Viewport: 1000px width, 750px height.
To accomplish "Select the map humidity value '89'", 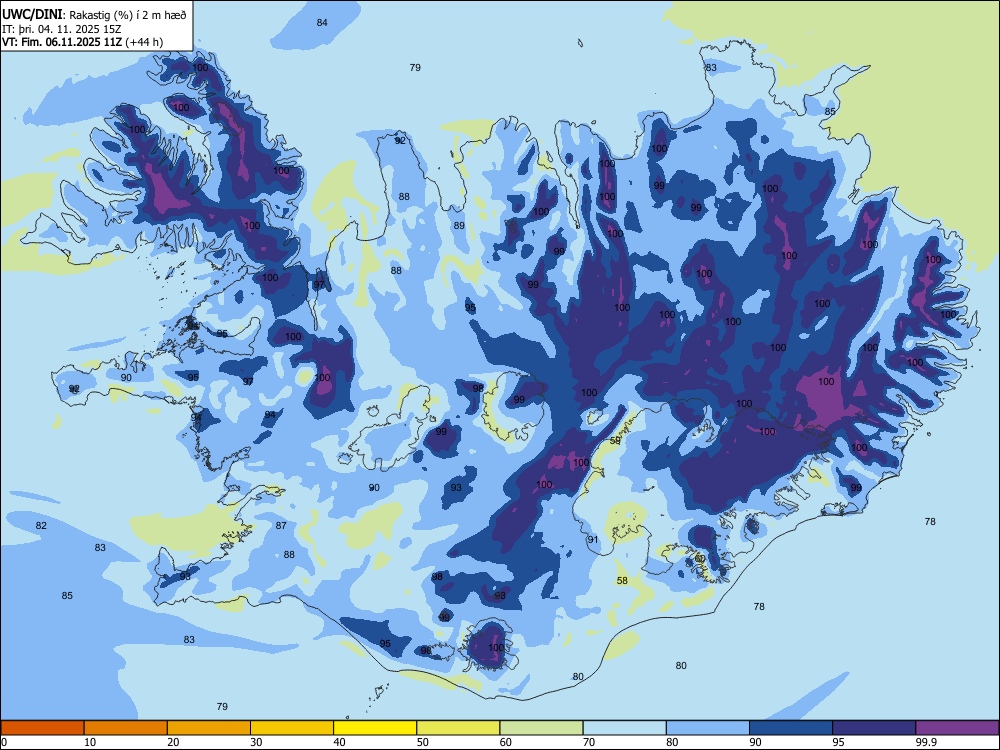I will (459, 226).
